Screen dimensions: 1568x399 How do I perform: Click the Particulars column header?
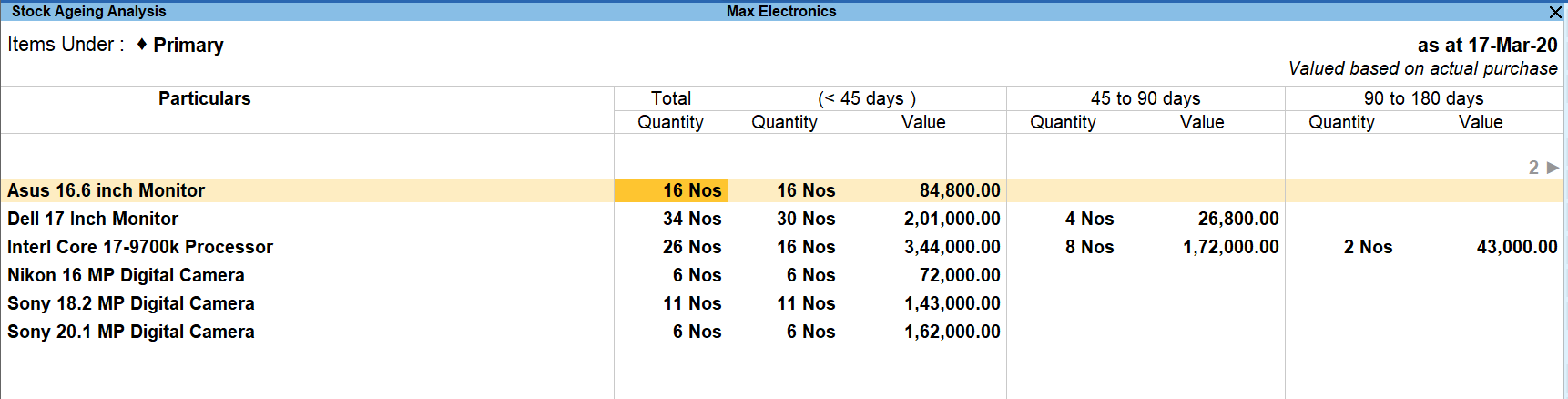click(x=205, y=98)
